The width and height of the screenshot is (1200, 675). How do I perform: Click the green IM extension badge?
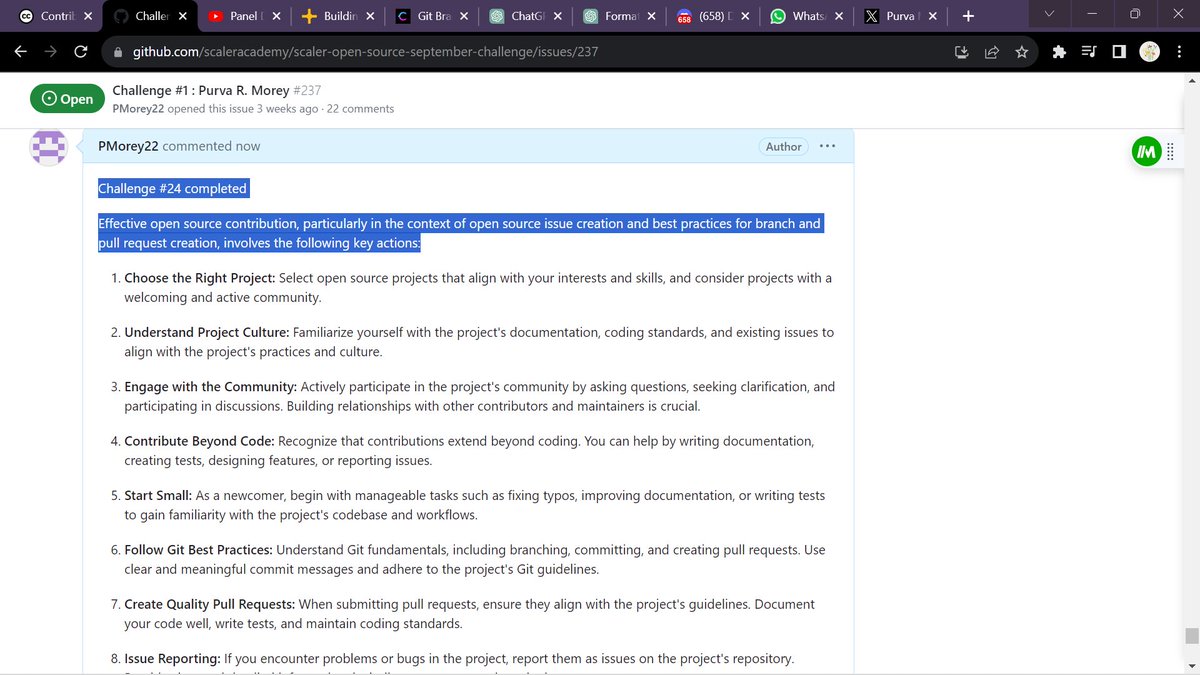[x=1146, y=151]
